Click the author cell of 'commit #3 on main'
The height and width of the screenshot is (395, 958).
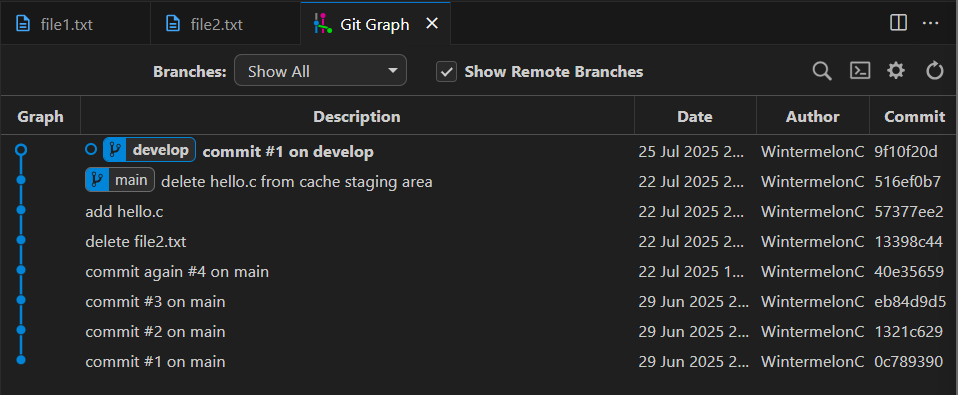click(813, 302)
